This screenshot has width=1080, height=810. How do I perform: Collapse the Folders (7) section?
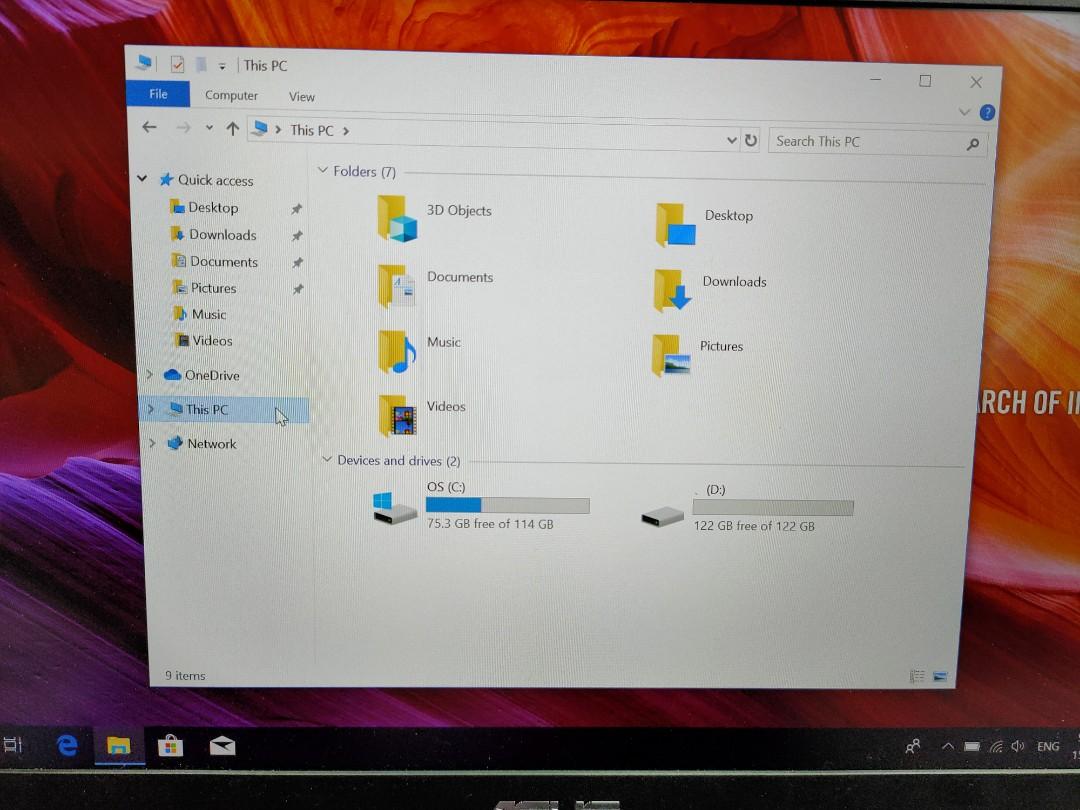[321, 171]
